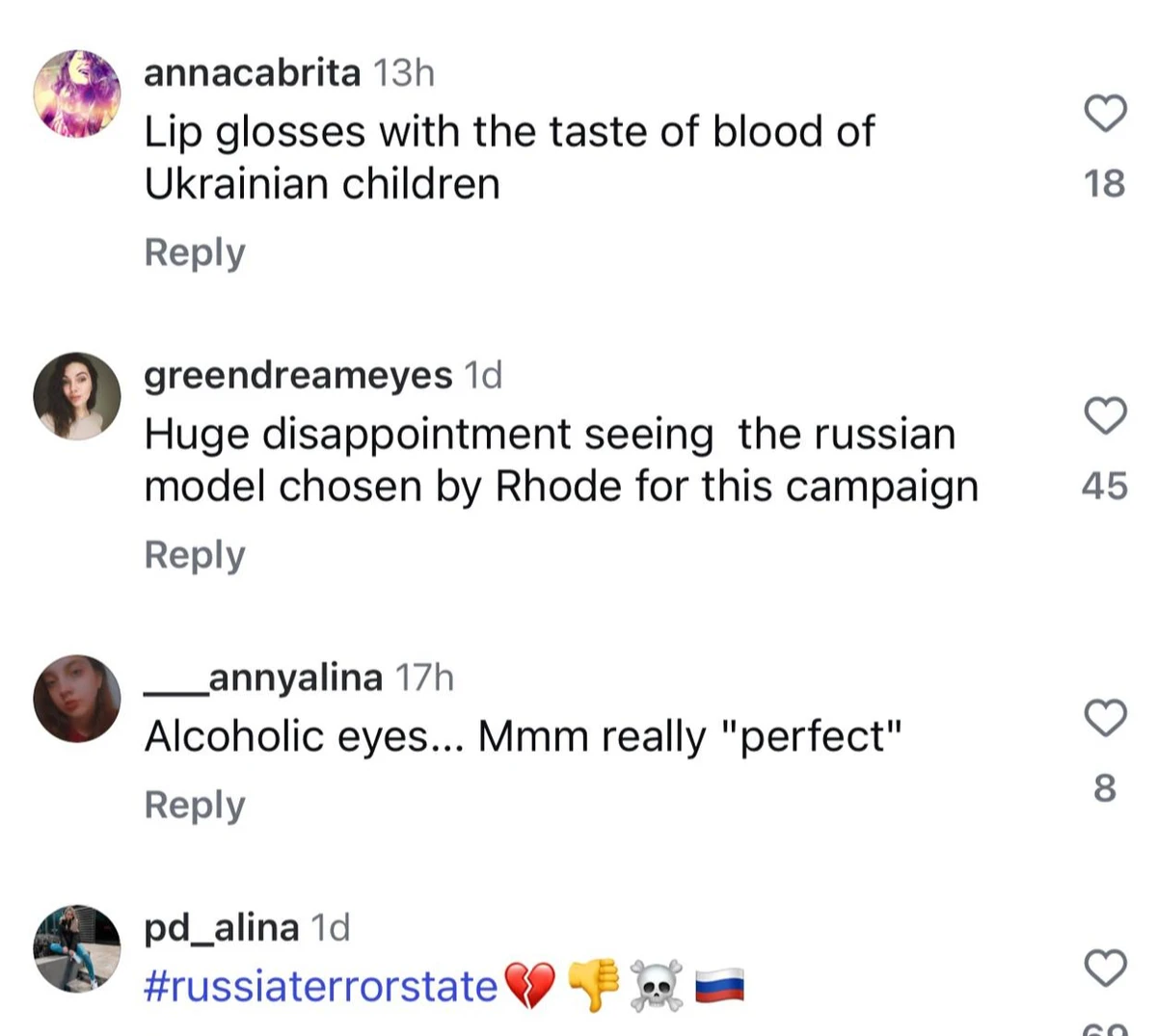Open ___annyalina's profile photo
The width and height of the screenshot is (1157, 1036).
[77, 699]
